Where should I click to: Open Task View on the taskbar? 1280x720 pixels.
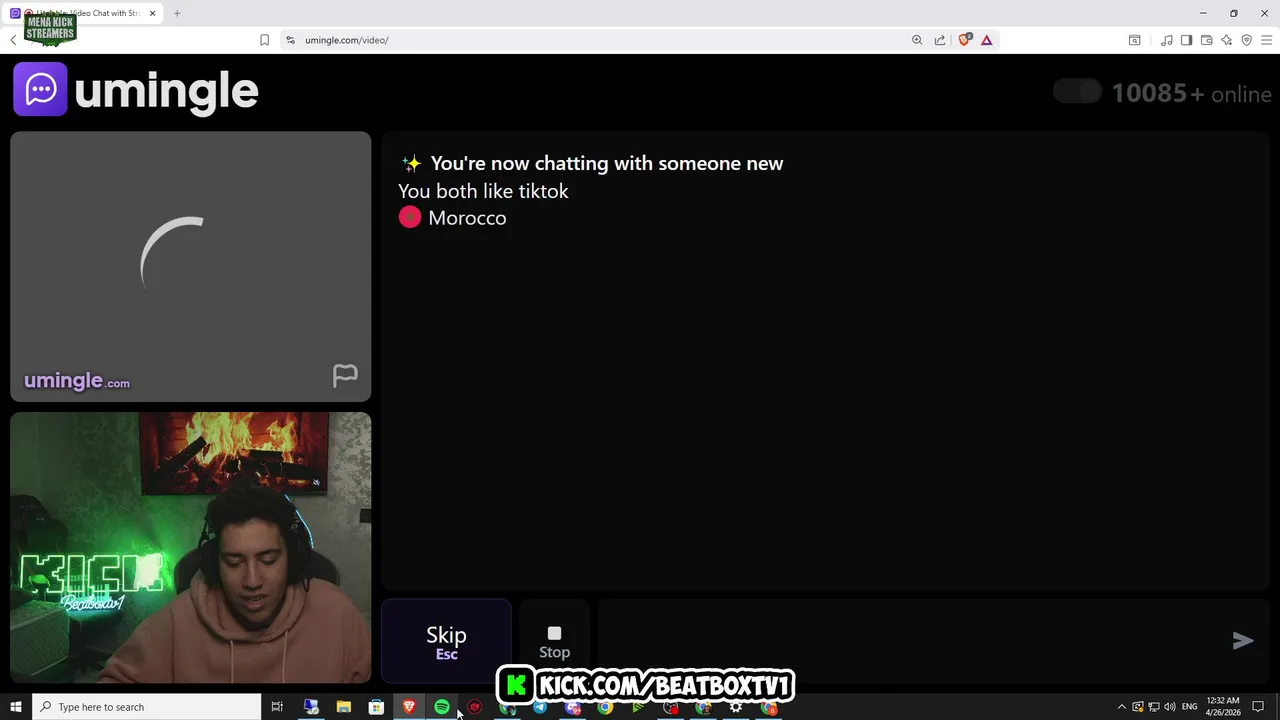(x=277, y=707)
